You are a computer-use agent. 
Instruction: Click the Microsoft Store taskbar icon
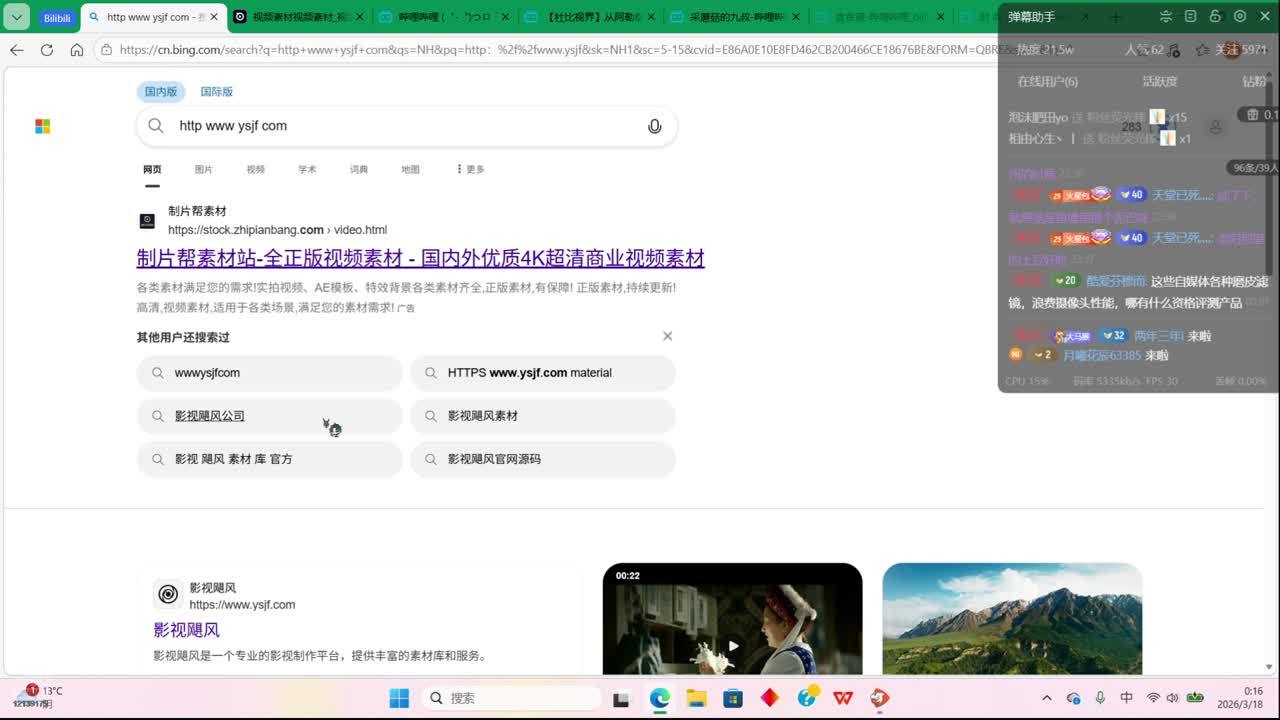pyautogui.click(x=733, y=698)
